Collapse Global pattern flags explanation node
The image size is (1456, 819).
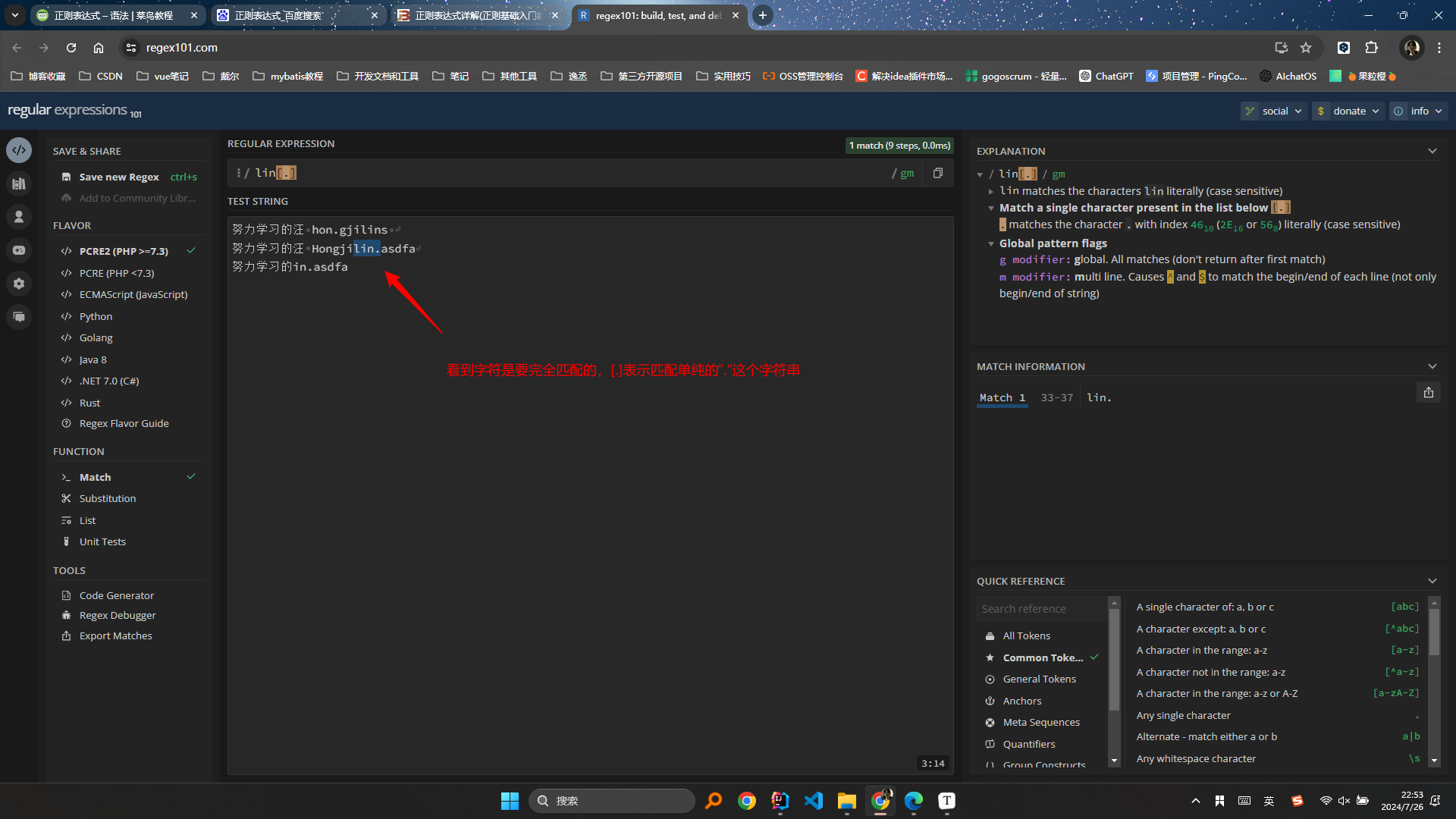click(x=990, y=243)
